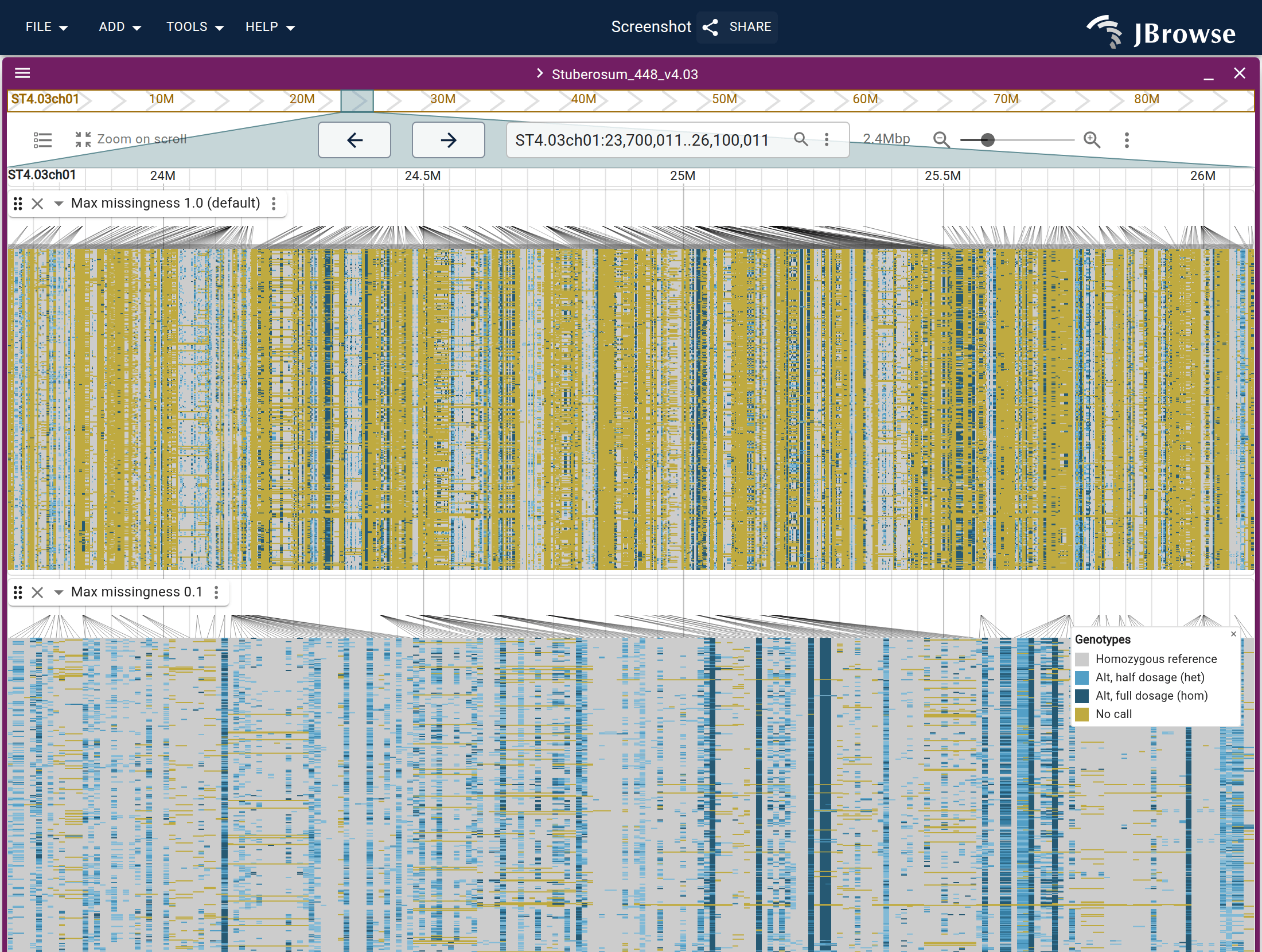Click the Alt, full dosage (hom) swatch

(x=1082, y=696)
